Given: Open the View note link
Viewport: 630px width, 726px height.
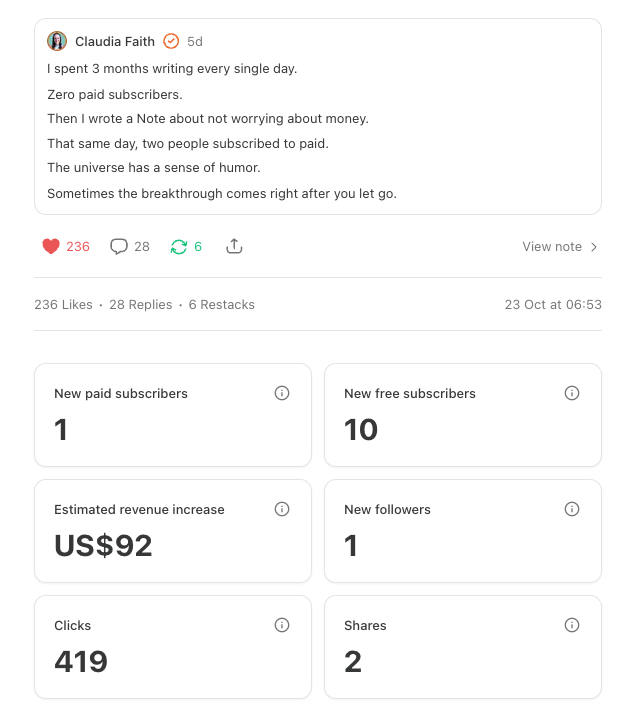Looking at the screenshot, I should [x=552, y=247].
